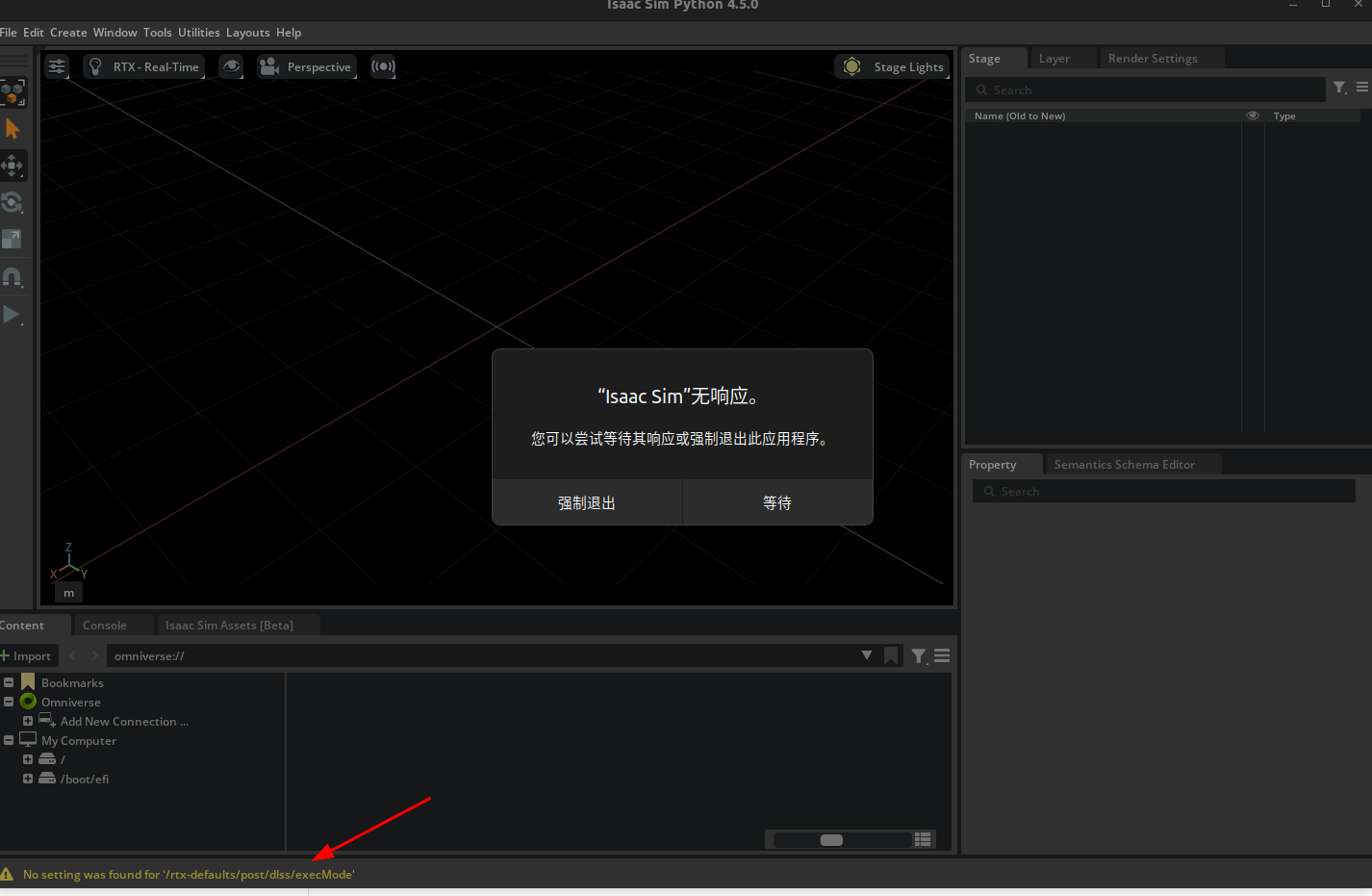Click the Import button
Viewport: 1372px width, 896px height.
pos(27,656)
